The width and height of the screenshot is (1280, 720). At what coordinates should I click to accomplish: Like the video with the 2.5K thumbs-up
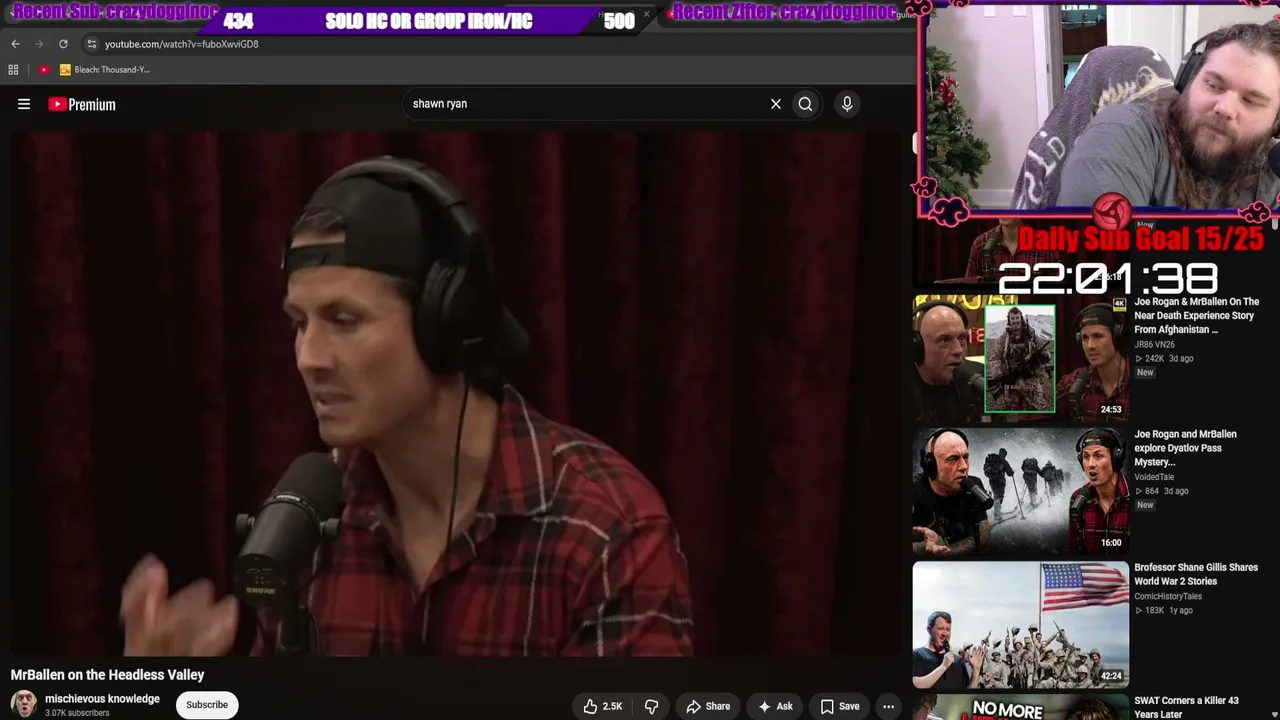(602, 706)
